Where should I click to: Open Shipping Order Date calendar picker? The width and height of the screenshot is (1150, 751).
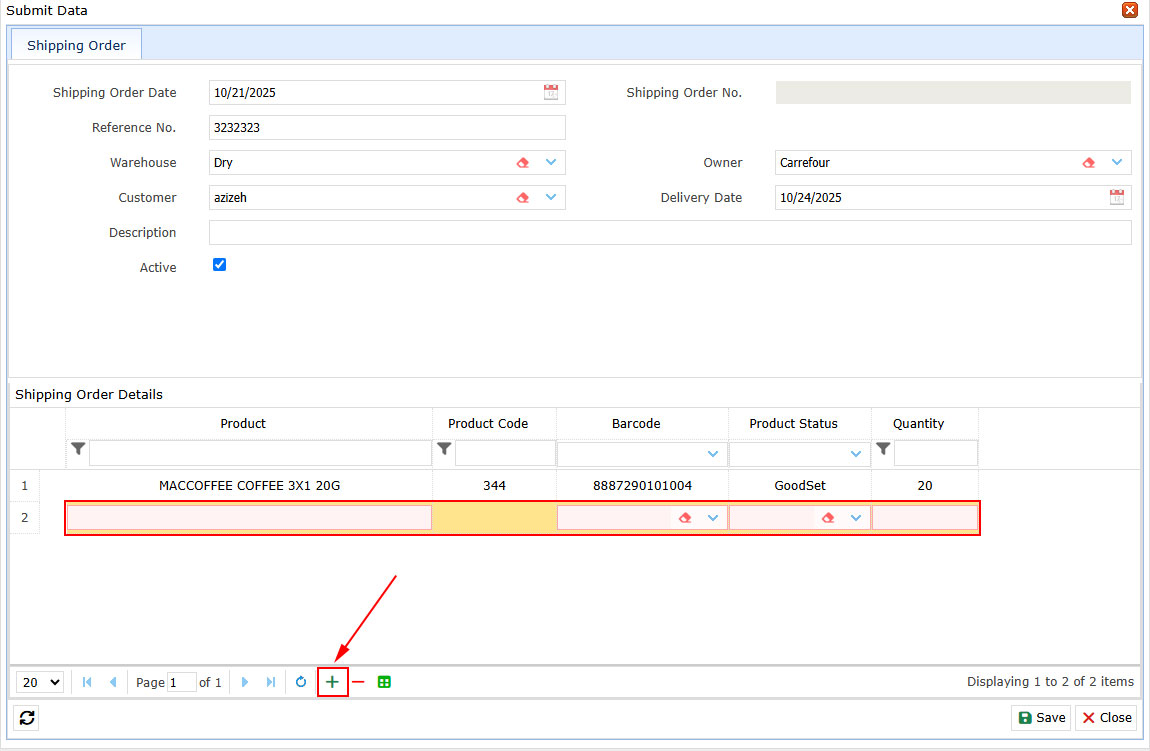551,93
